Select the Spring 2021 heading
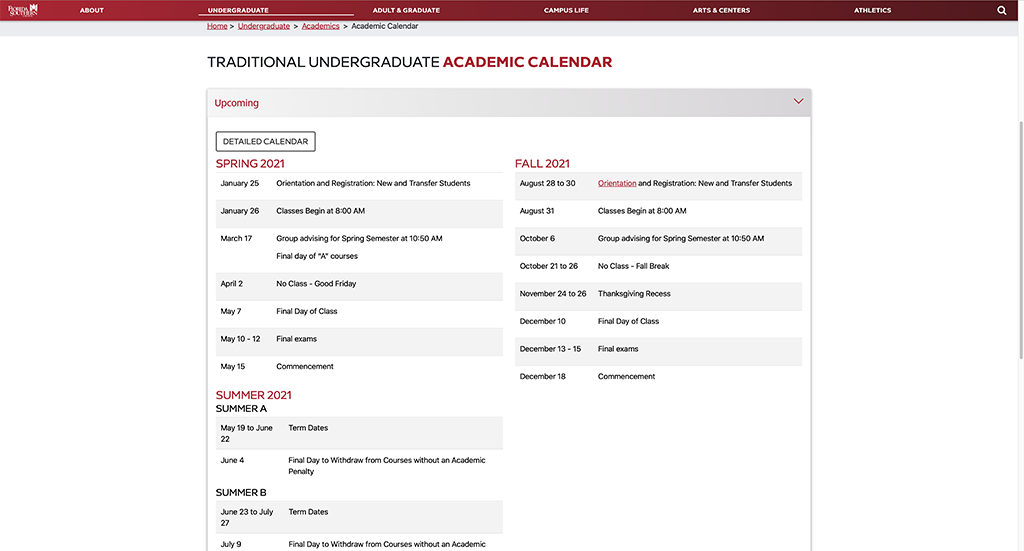Image resolution: width=1024 pixels, height=551 pixels. (250, 164)
